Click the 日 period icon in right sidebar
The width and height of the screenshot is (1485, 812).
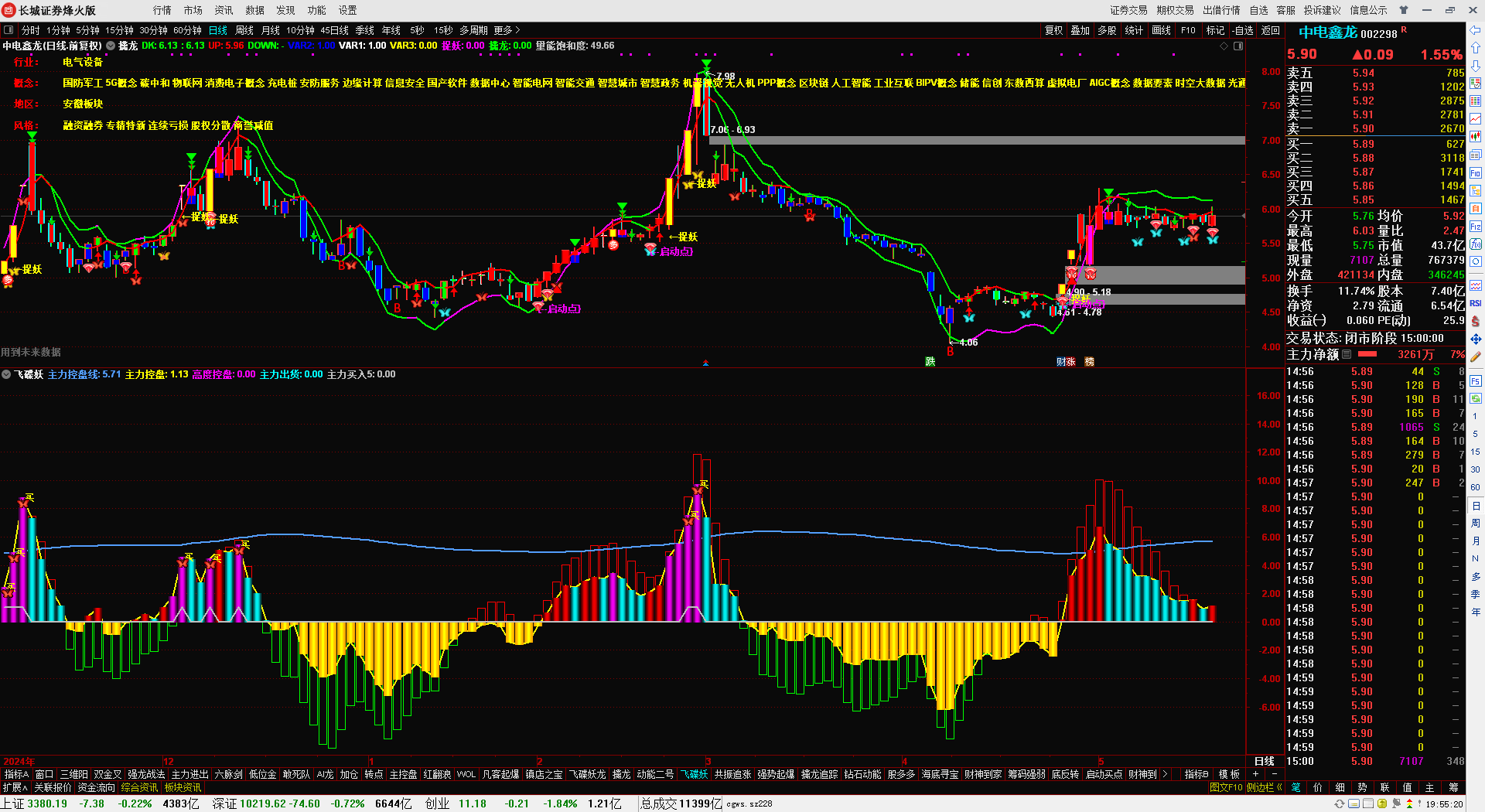click(1476, 506)
